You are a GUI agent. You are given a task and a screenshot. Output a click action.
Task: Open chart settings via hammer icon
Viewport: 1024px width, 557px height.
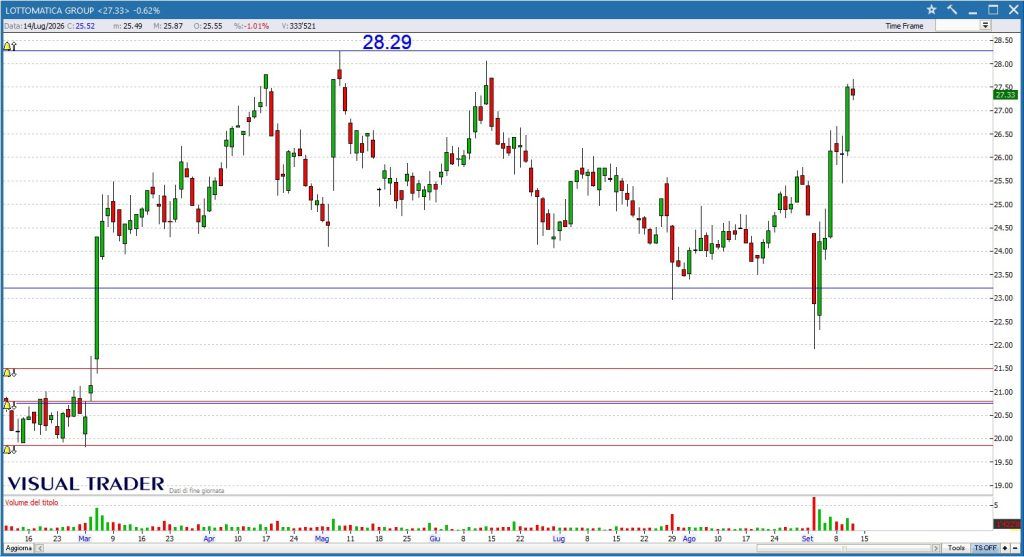click(952, 10)
